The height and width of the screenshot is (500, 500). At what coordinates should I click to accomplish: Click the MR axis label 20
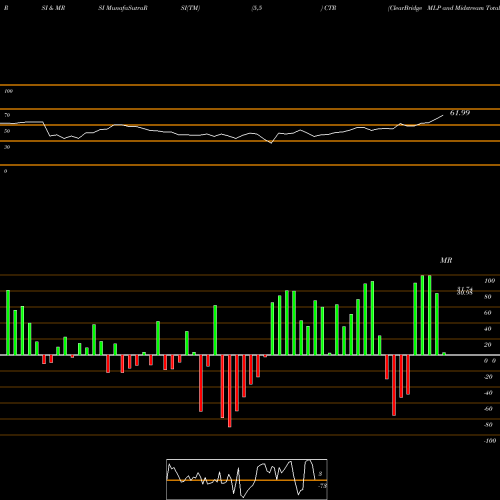coord(487,345)
